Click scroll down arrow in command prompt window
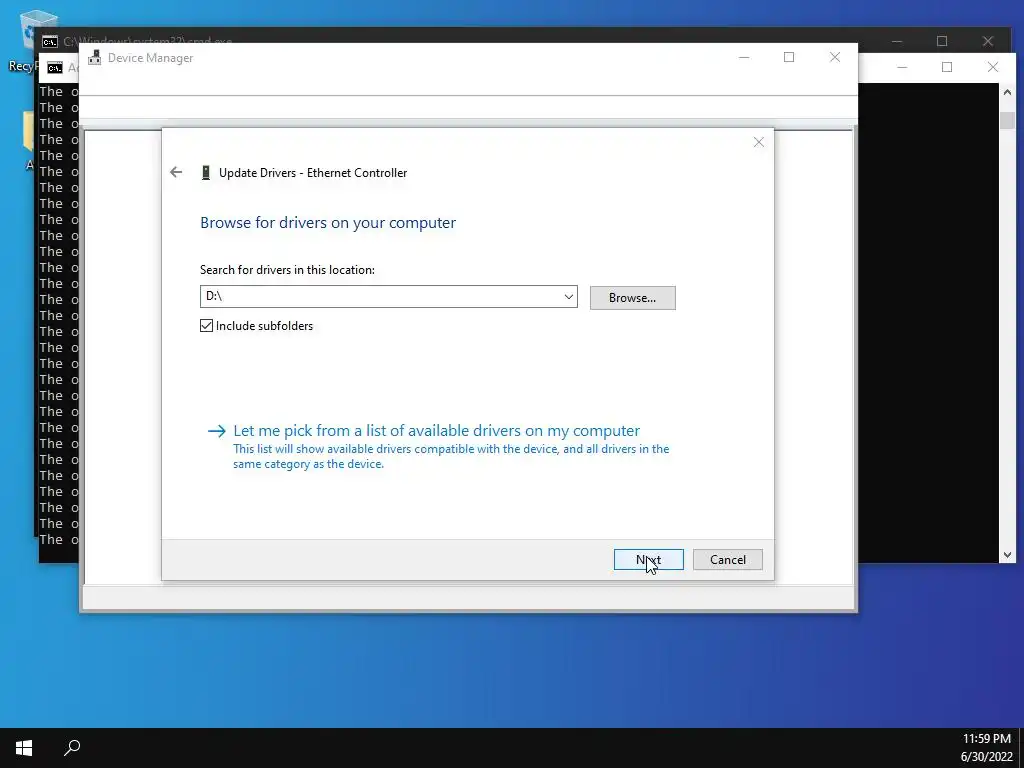Image resolution: width=1024 pixels, height=768 pixels. (x=1007, y=555)
